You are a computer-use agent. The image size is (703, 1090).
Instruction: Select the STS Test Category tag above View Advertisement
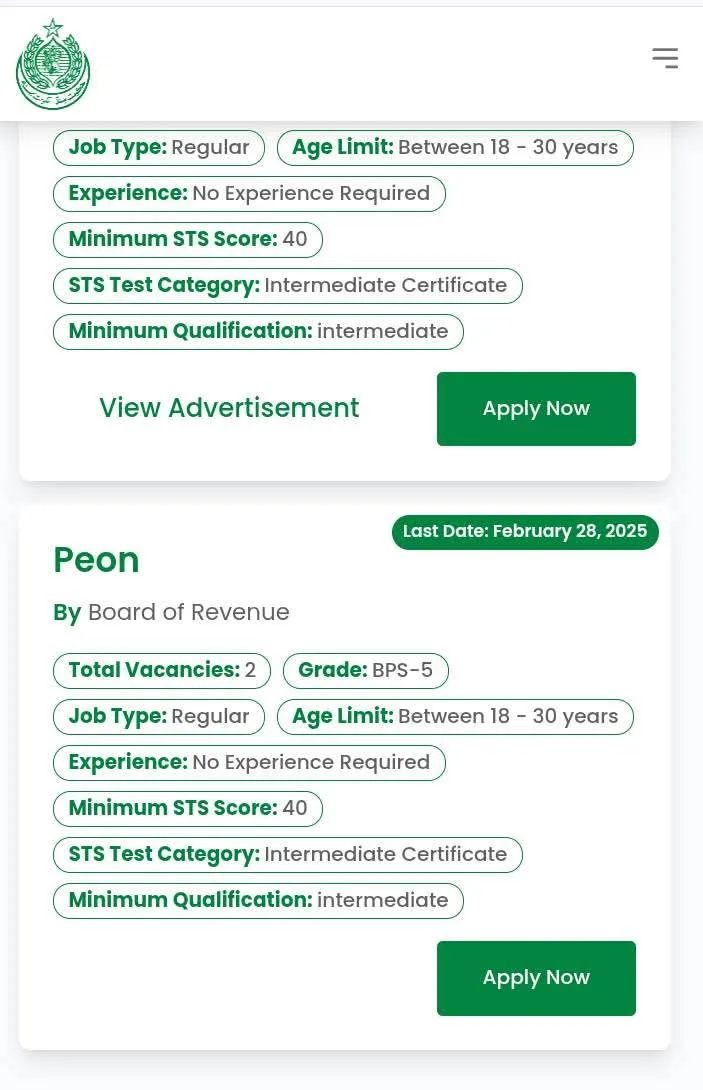tap(288, 285)
